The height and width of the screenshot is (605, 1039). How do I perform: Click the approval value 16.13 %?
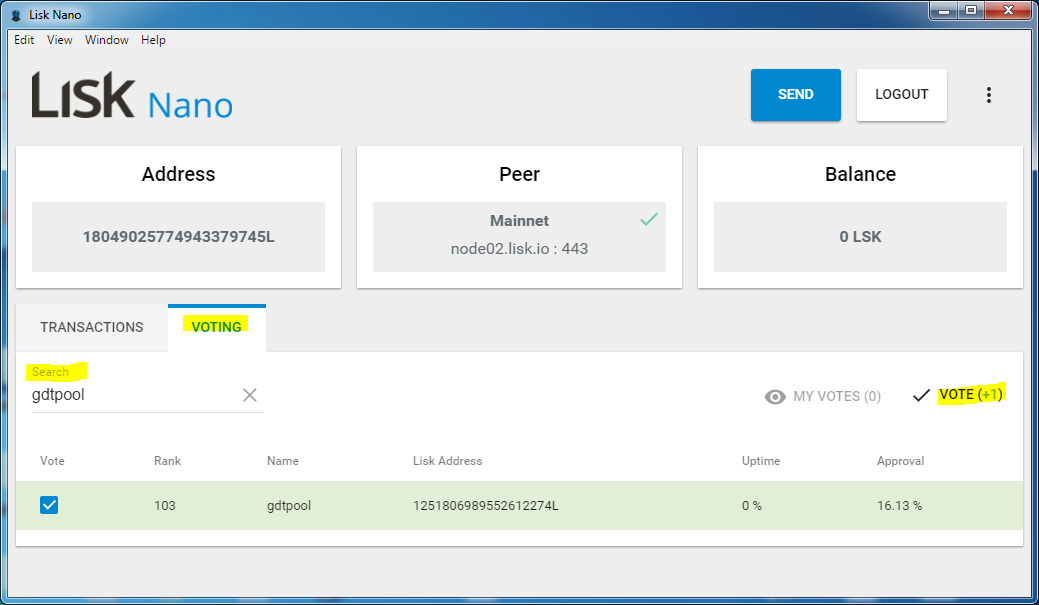(899, 506)
